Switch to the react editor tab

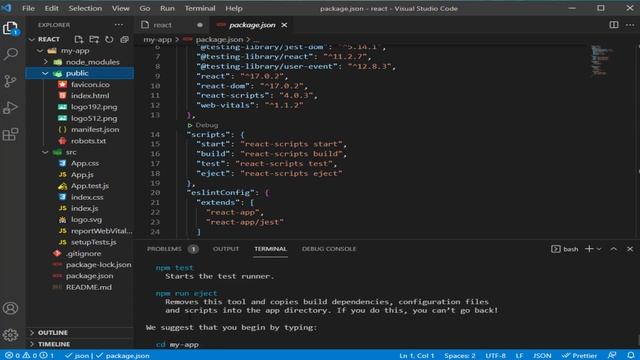click(172, 25)
